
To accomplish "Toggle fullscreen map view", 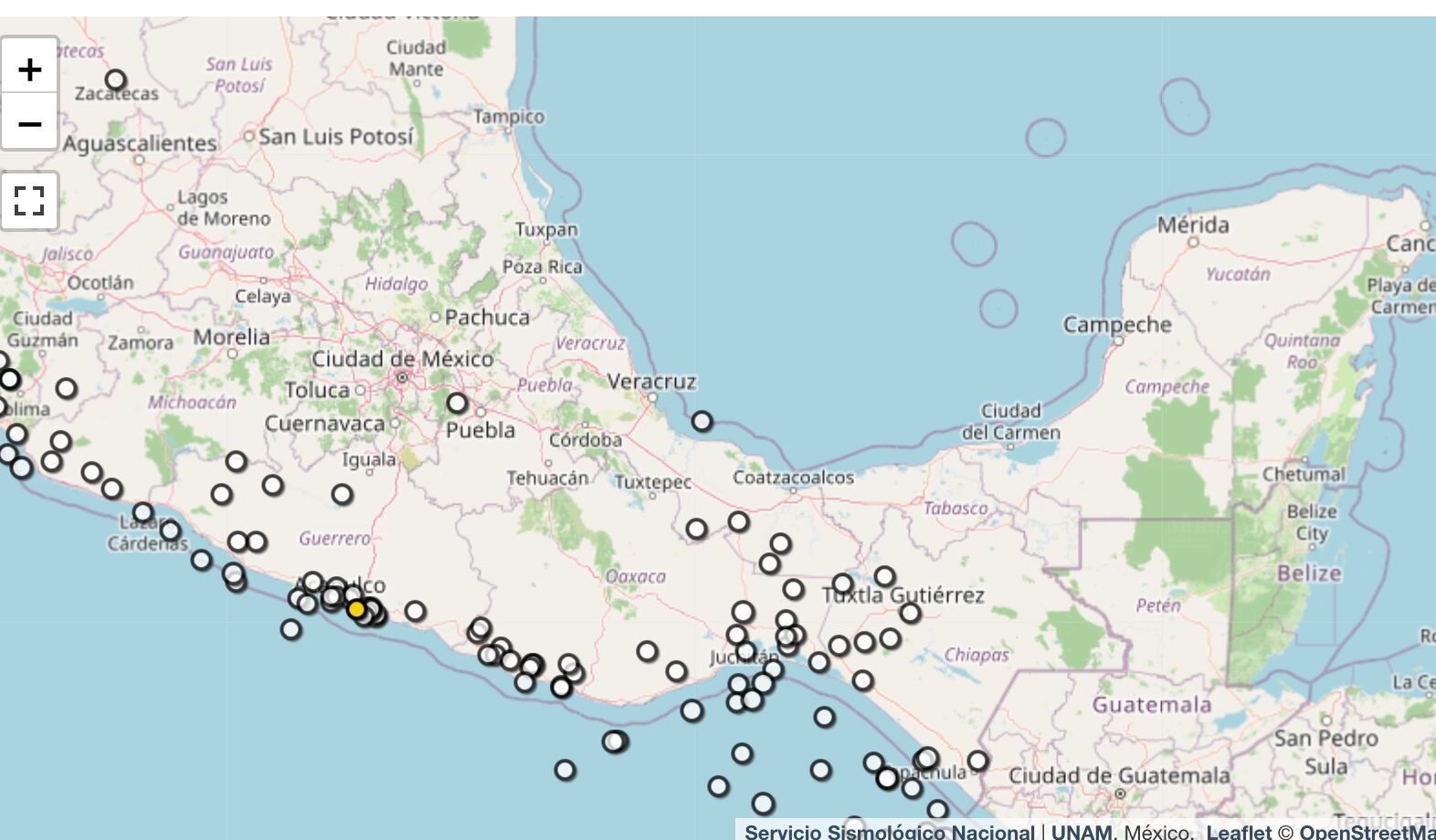I will point(29,200).
